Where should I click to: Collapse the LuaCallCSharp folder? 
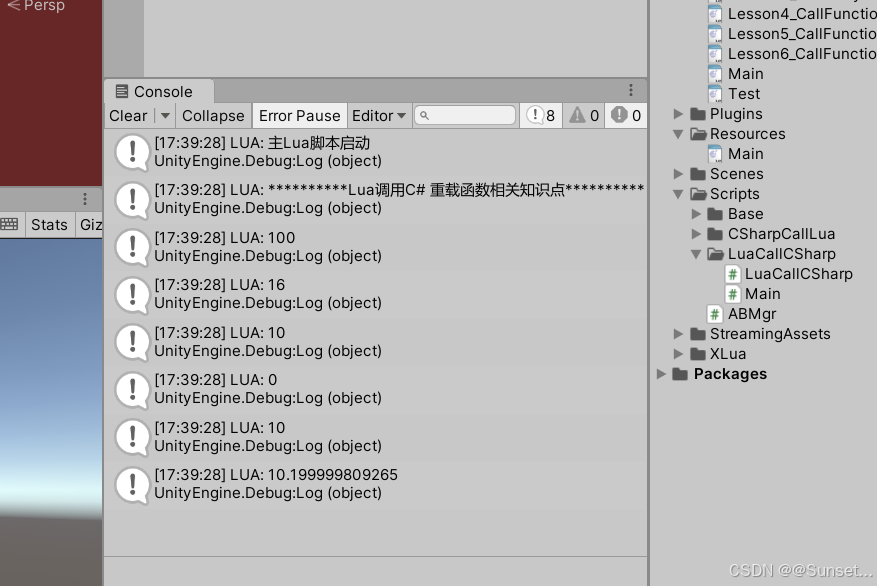click(696, 254)
